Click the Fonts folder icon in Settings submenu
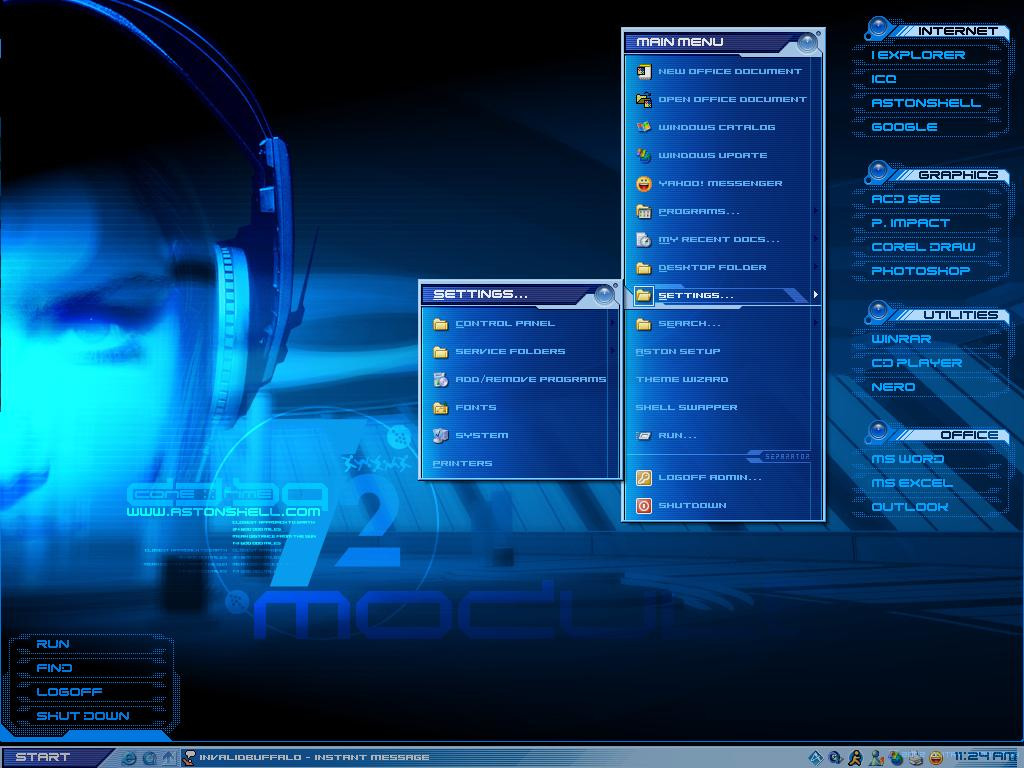Viewport: 1024px width, 768px height. pyautogui.click(x=441, y=408)
